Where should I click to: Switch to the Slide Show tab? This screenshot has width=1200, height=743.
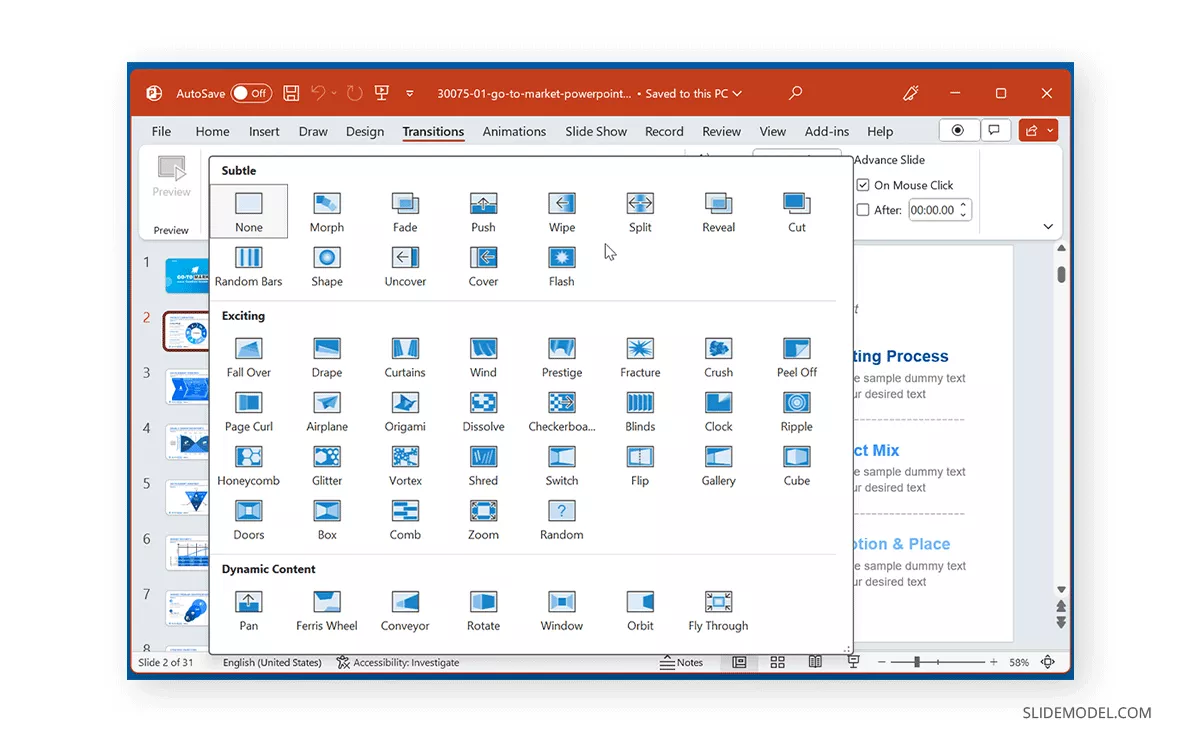596,131
